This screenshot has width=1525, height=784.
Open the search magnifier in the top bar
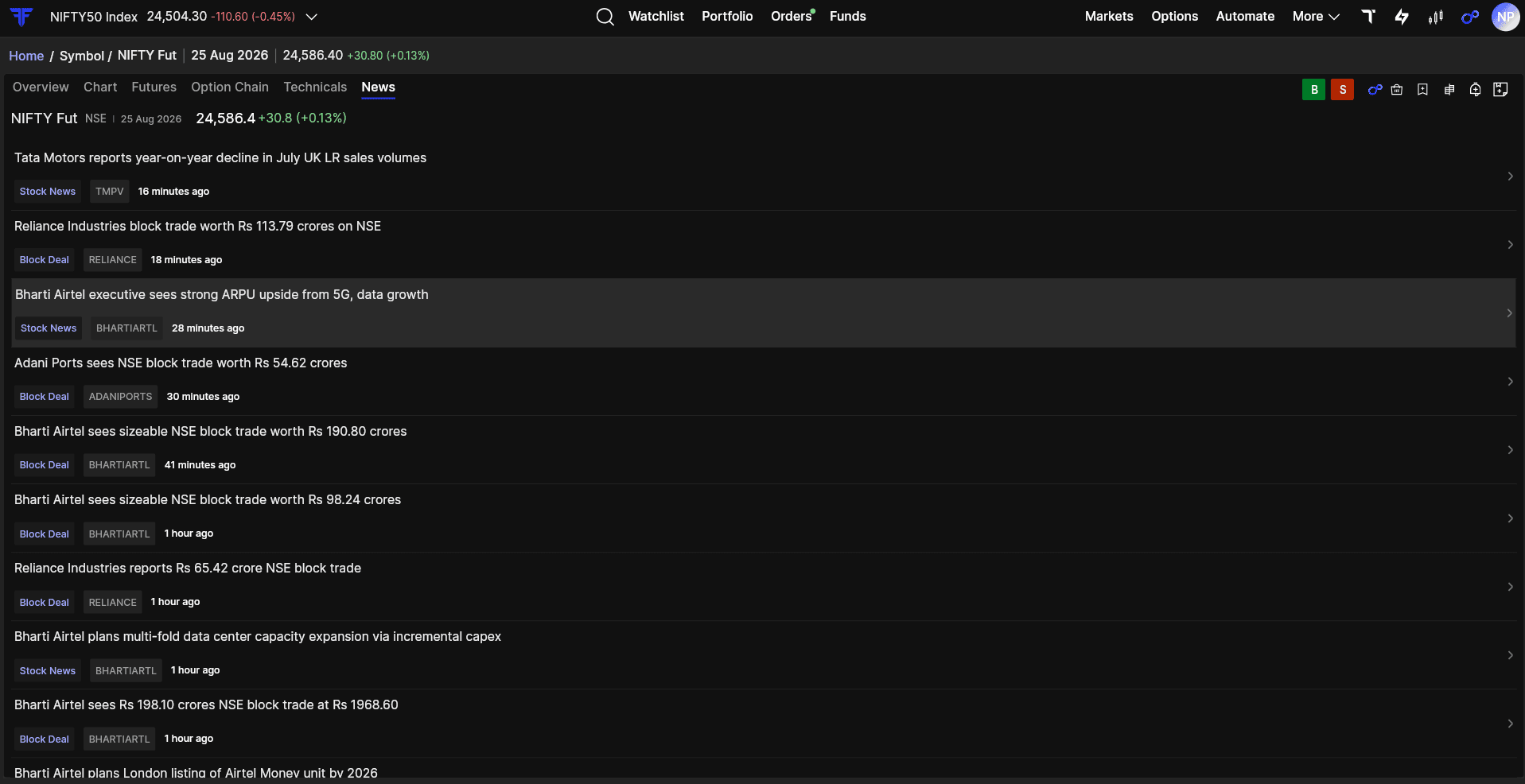coord(605,17)
